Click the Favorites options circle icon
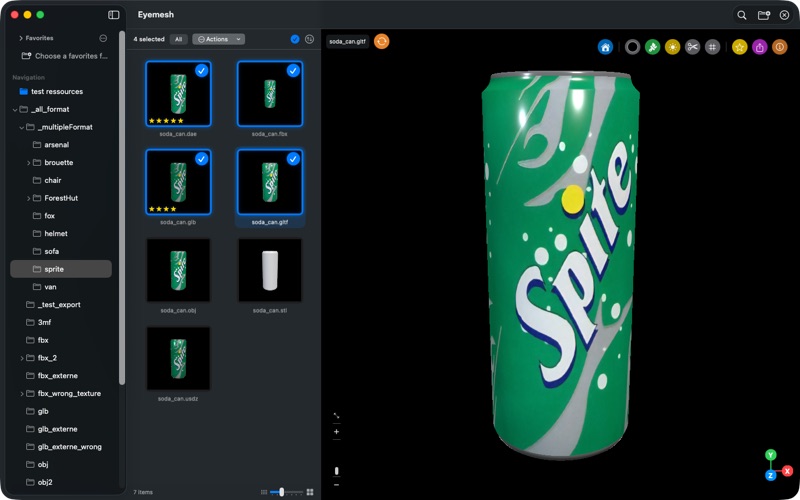 click(x=103, y=38)
